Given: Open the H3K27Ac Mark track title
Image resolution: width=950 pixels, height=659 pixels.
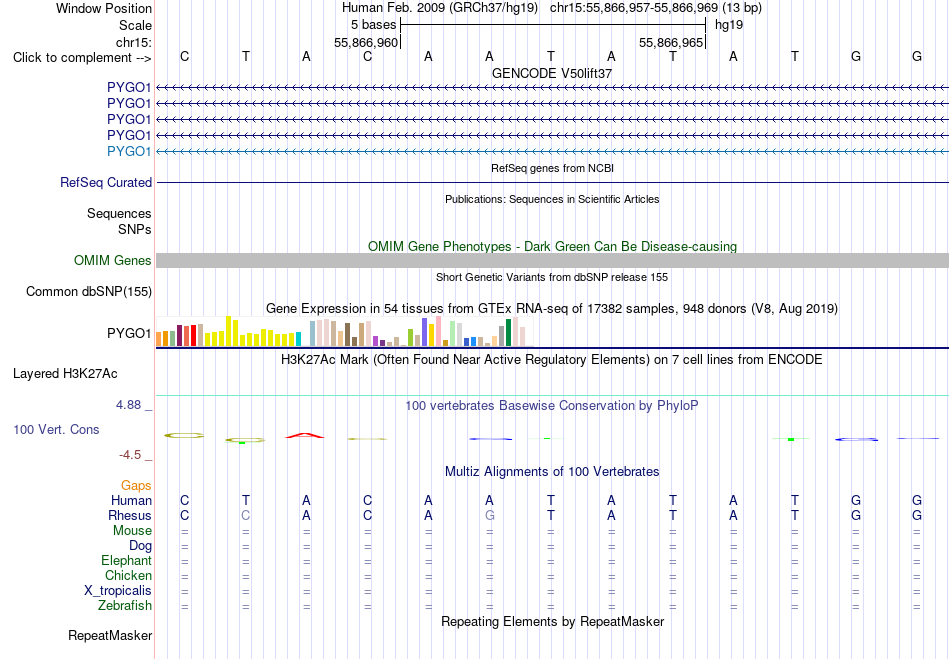Looking at the screenshot, I should [x=552, y=360].
